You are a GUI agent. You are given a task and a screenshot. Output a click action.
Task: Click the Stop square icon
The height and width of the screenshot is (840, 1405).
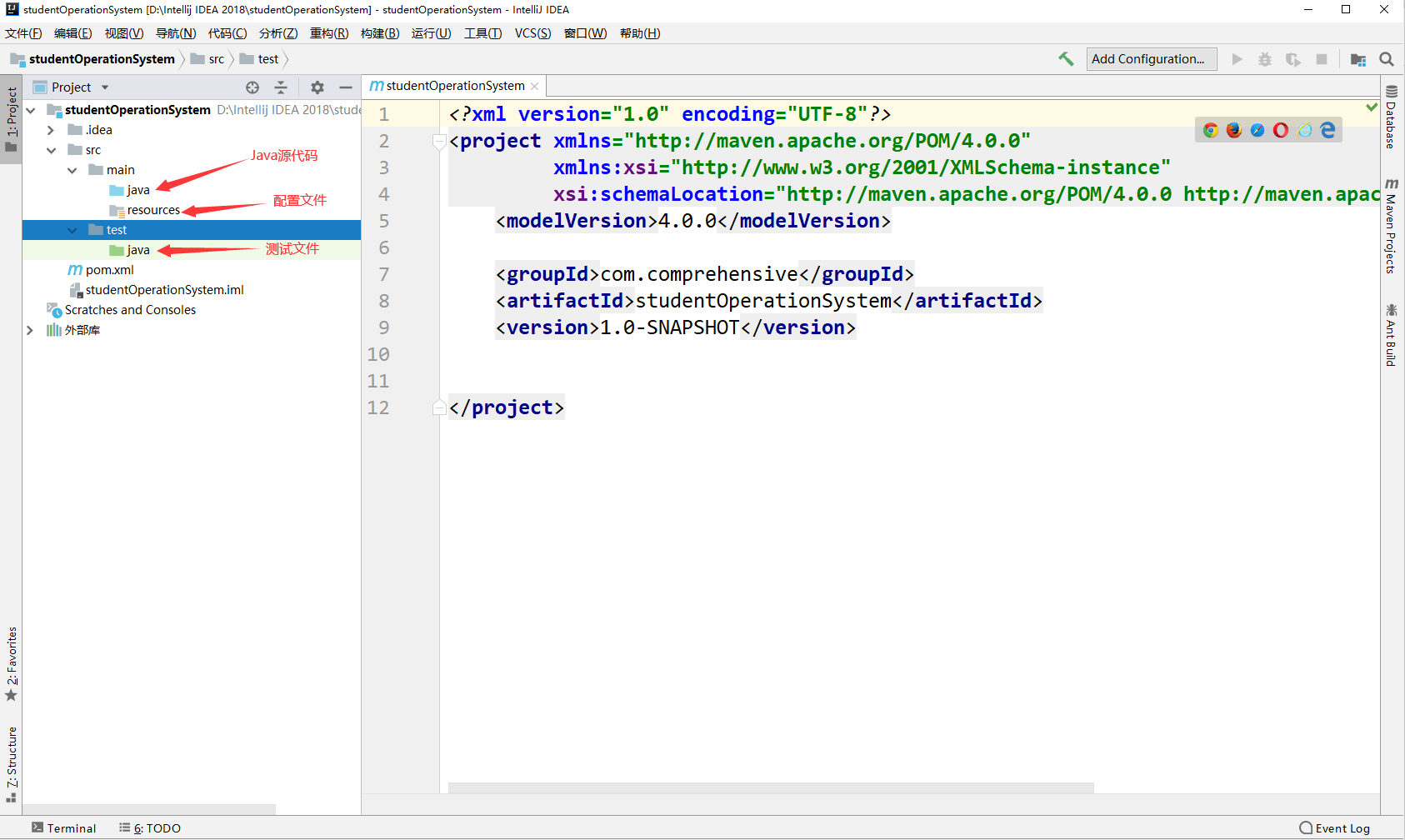[1322, 59]
